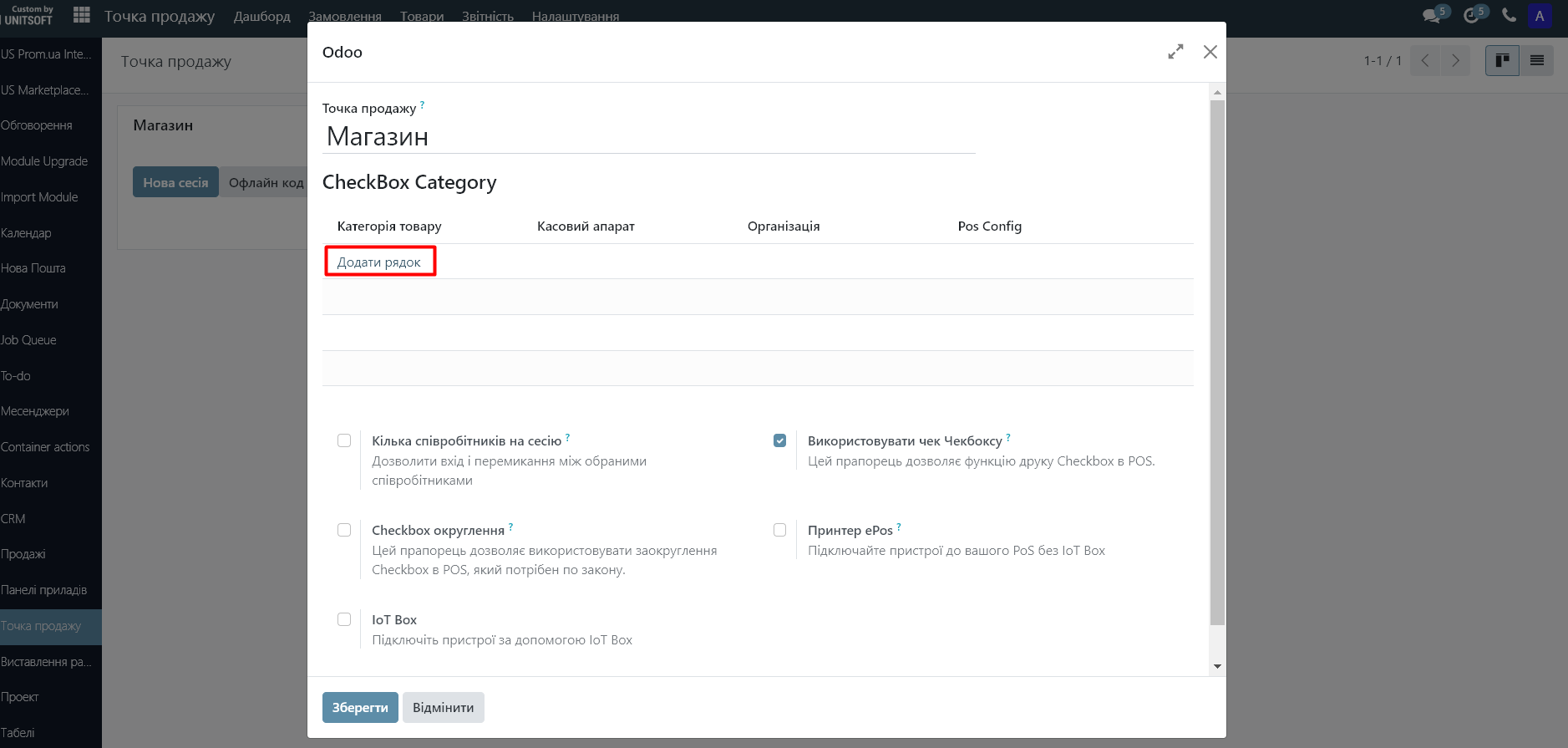Uncheck Використовувати чек Чекбоксу option
Screen dimensions: 1568x748
point(779,440)
